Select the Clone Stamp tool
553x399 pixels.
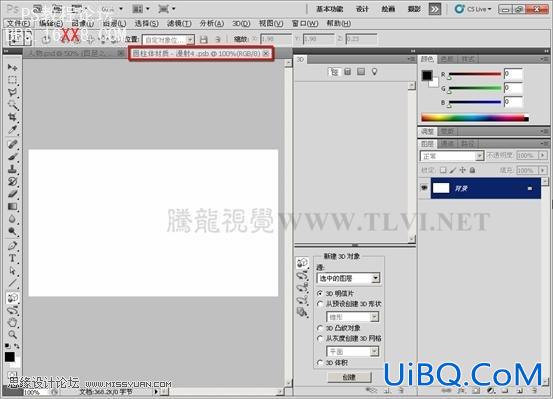[13, 169]
